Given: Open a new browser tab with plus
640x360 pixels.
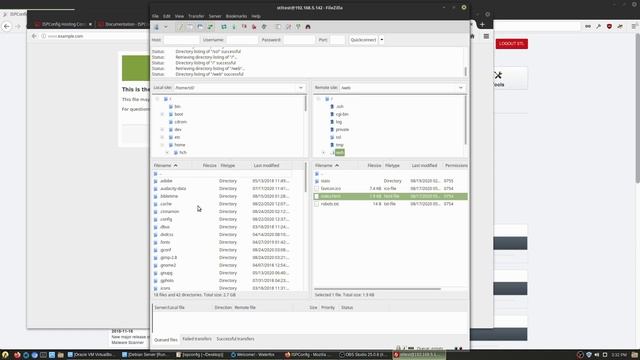Looking at the screenshot, I should (x=482, y=24).
